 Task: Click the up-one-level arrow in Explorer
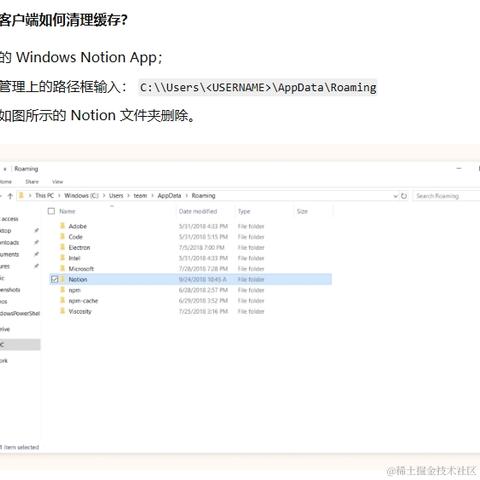point(10,196)
